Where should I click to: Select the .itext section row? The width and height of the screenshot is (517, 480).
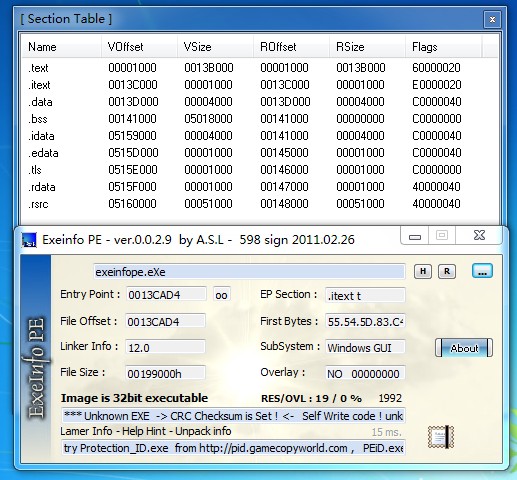(x=260, y=85)
